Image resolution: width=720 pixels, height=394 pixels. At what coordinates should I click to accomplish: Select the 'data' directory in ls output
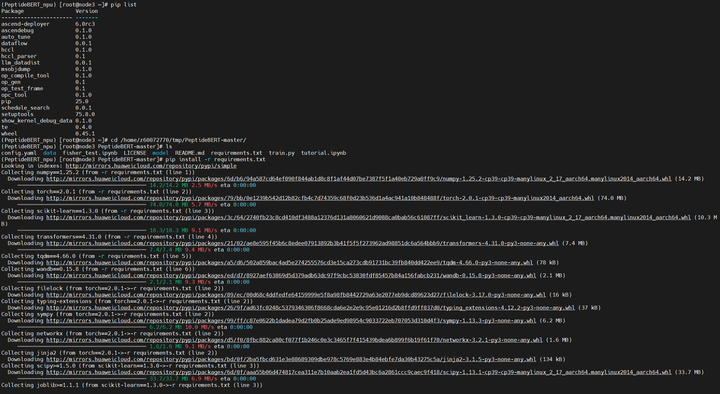point(50,153)
